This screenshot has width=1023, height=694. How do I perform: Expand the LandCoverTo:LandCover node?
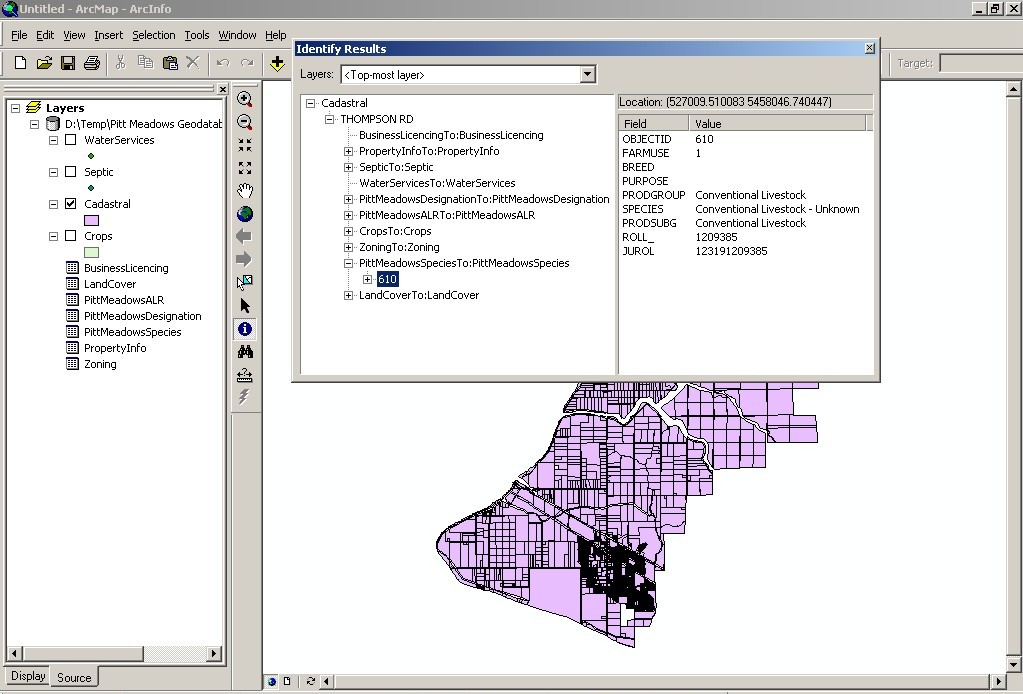click(x=349, y=295)
